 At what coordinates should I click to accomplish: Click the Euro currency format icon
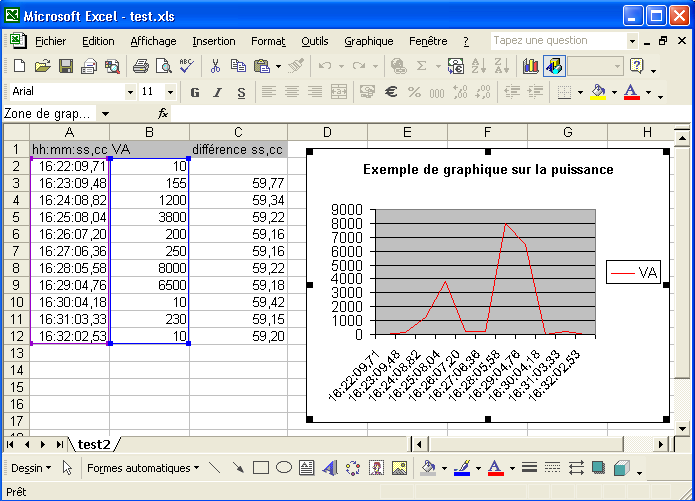click(x=391, y=92)
